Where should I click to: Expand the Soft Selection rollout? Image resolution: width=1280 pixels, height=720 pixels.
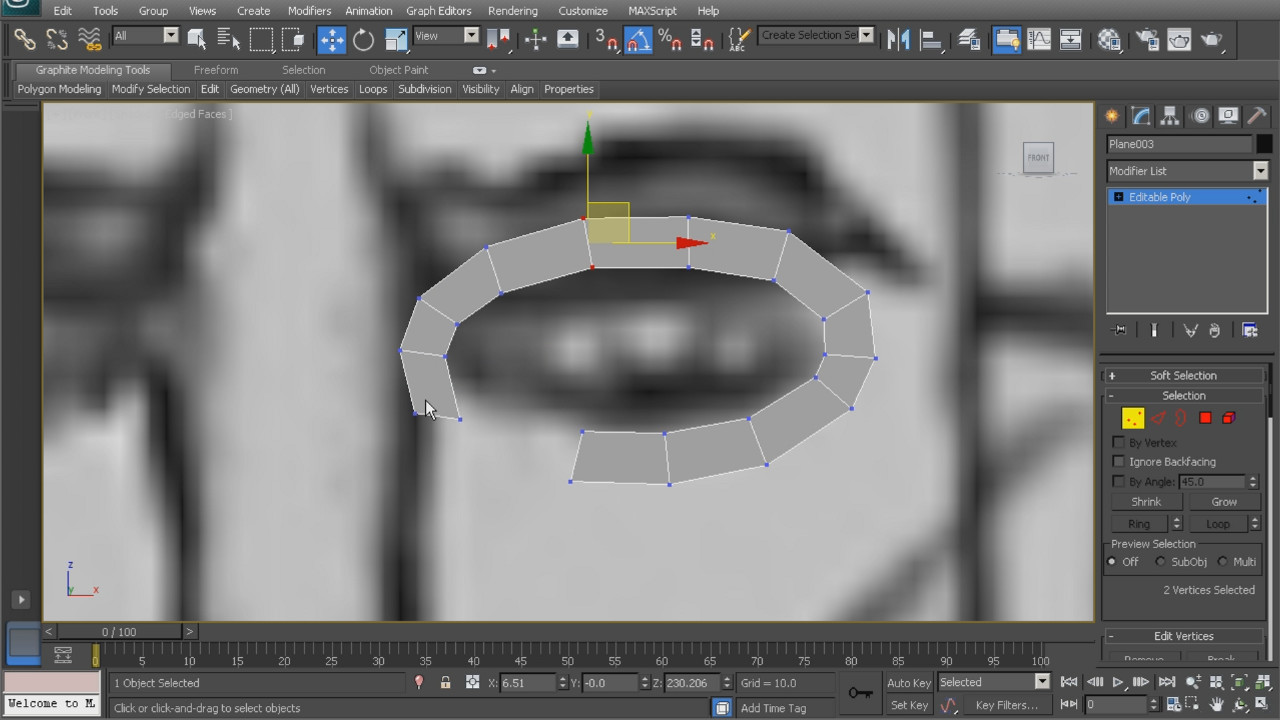tap(1183, 375)
